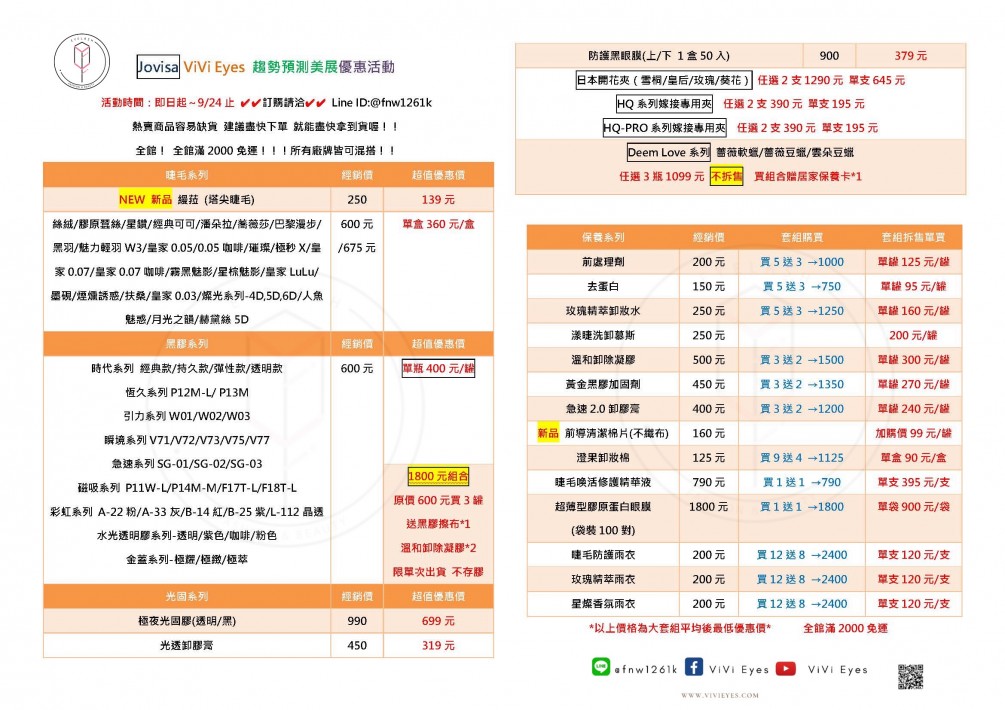This screenshot has width=1005, height=710.
Task: Click the 黑膠系列 table header
Action: pyautogui.click(x=187, y=343)
